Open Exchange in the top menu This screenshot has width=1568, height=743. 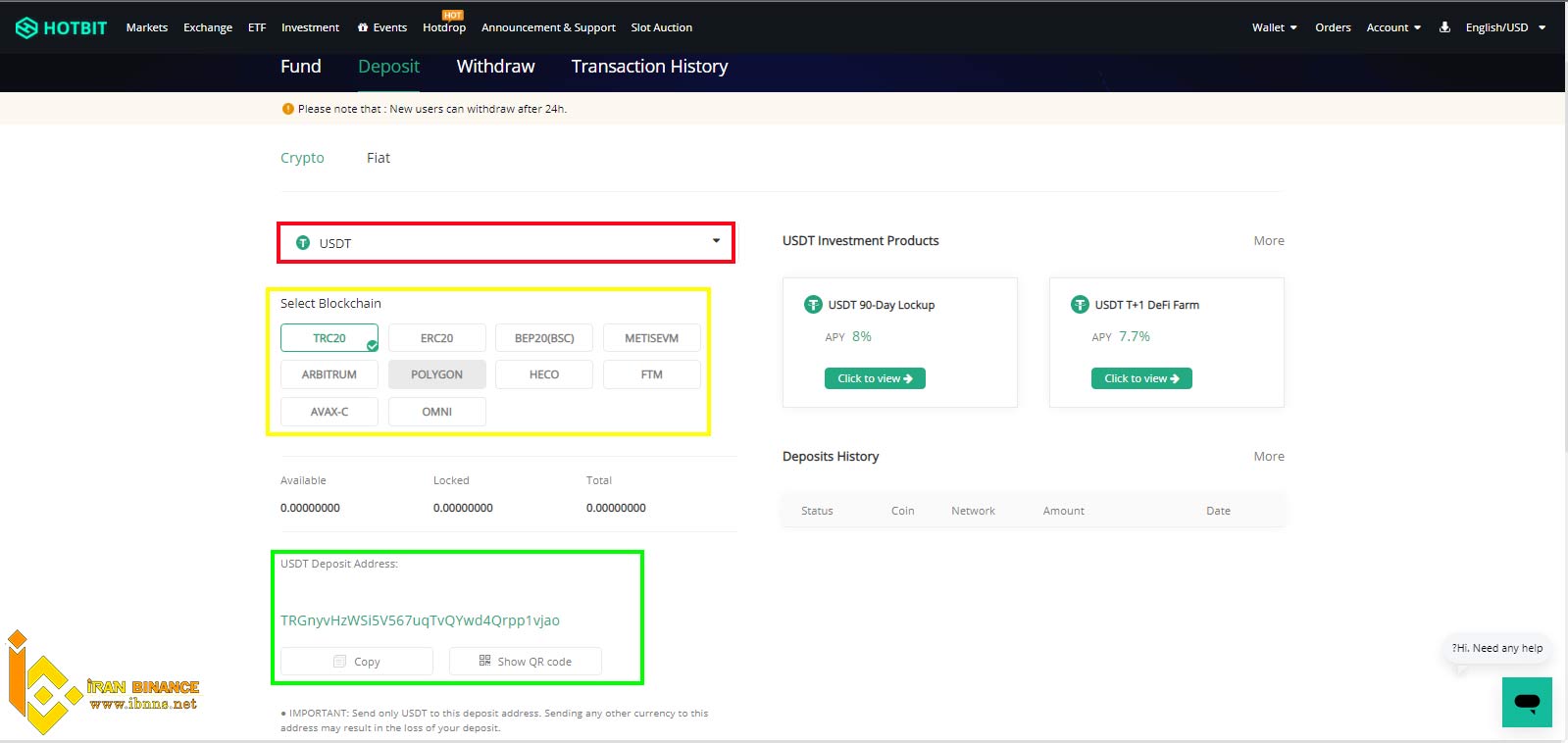(x=208, y=27)
